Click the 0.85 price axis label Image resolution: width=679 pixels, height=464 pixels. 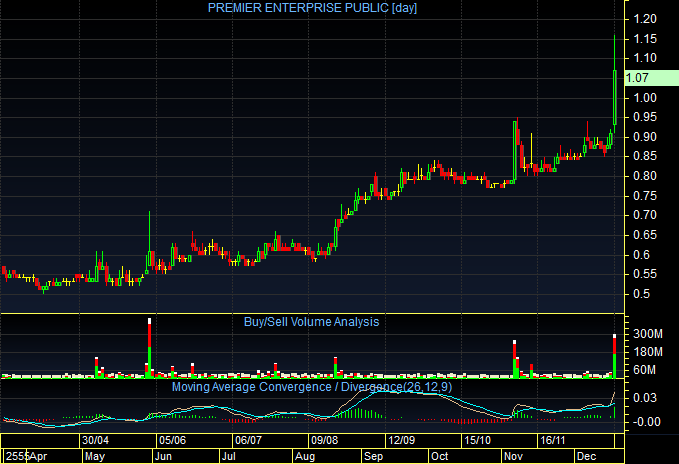(645, 156)
